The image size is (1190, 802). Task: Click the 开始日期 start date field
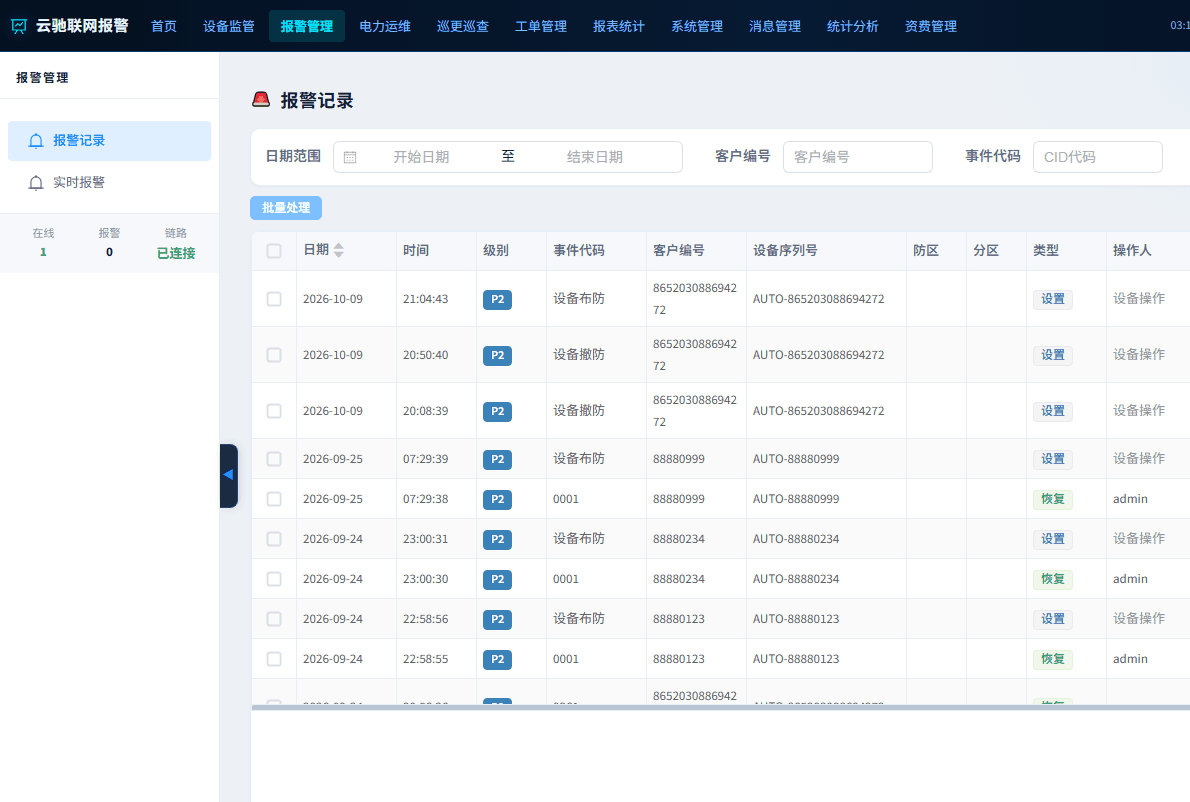click(x=421, y=157)
